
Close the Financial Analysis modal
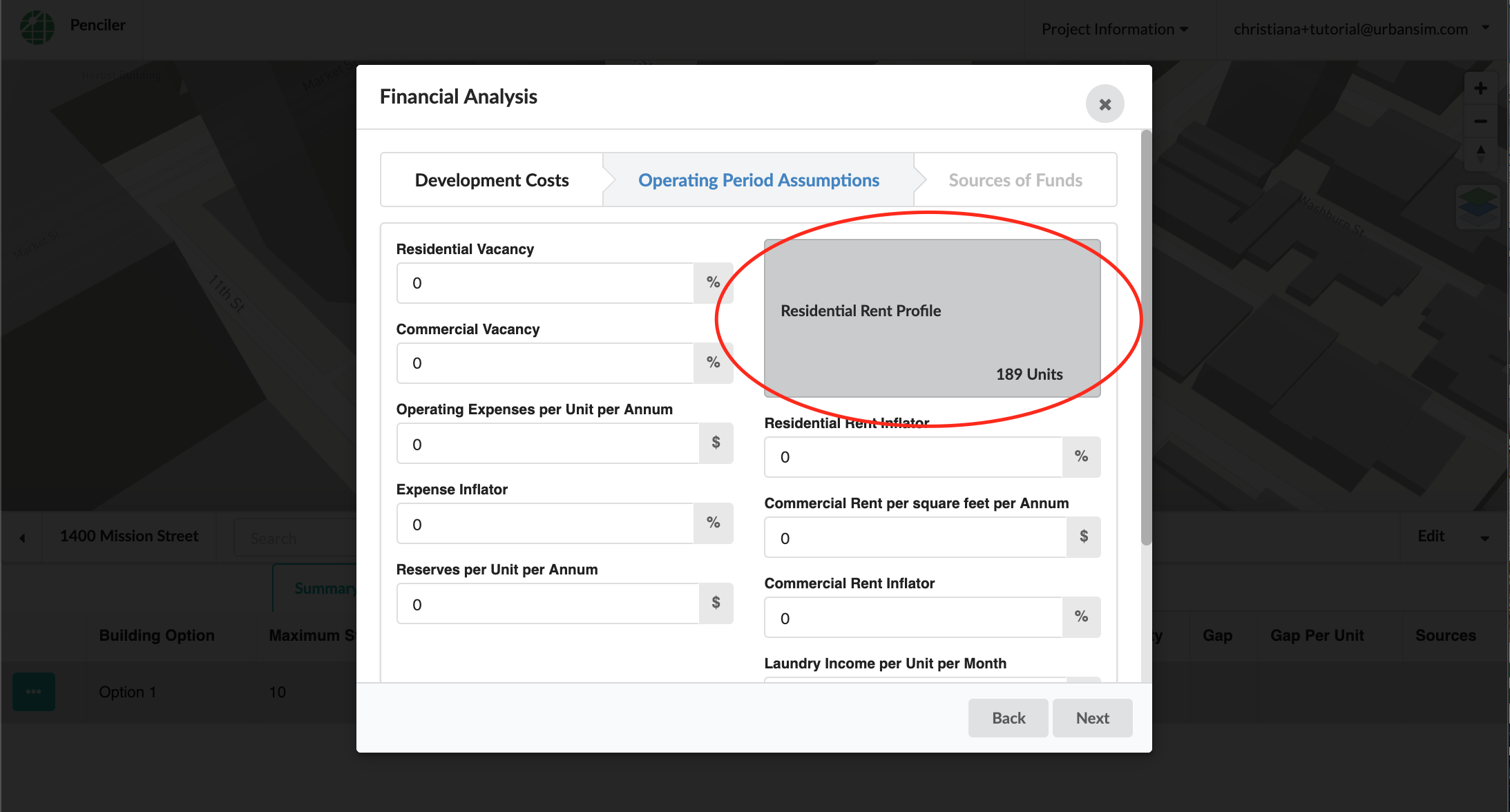[1104, 104]
